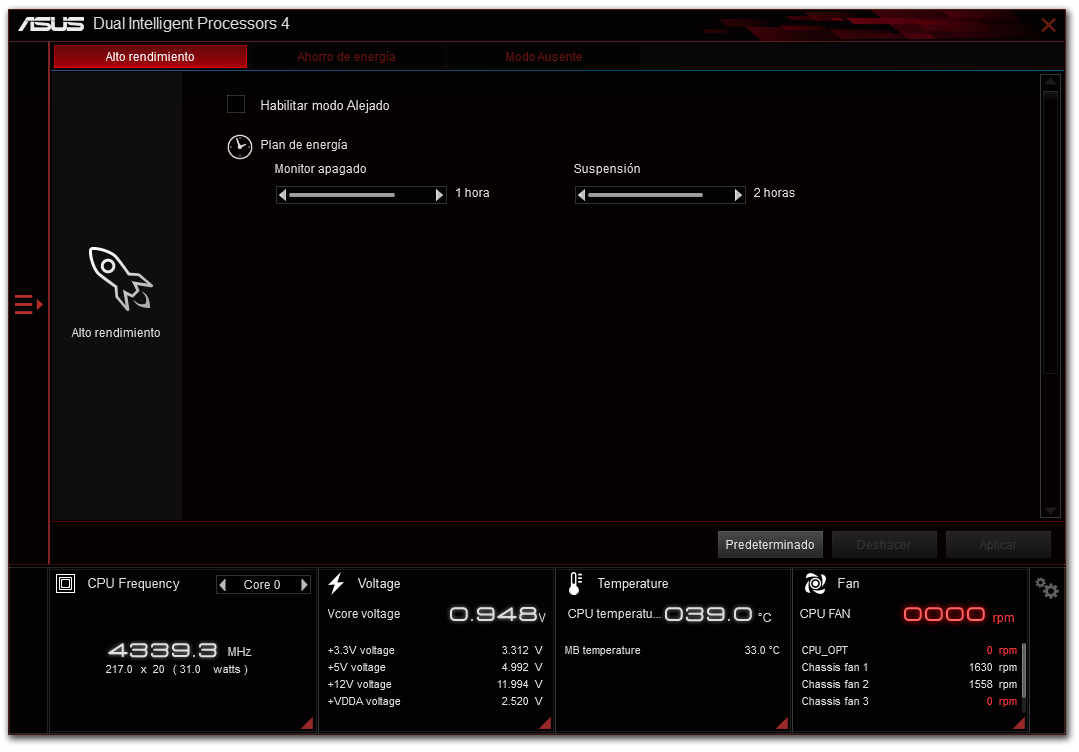Switch to the Ahorro de energía tab
1079x752 pixels.
pyautogui.click(x=346, y=56)
